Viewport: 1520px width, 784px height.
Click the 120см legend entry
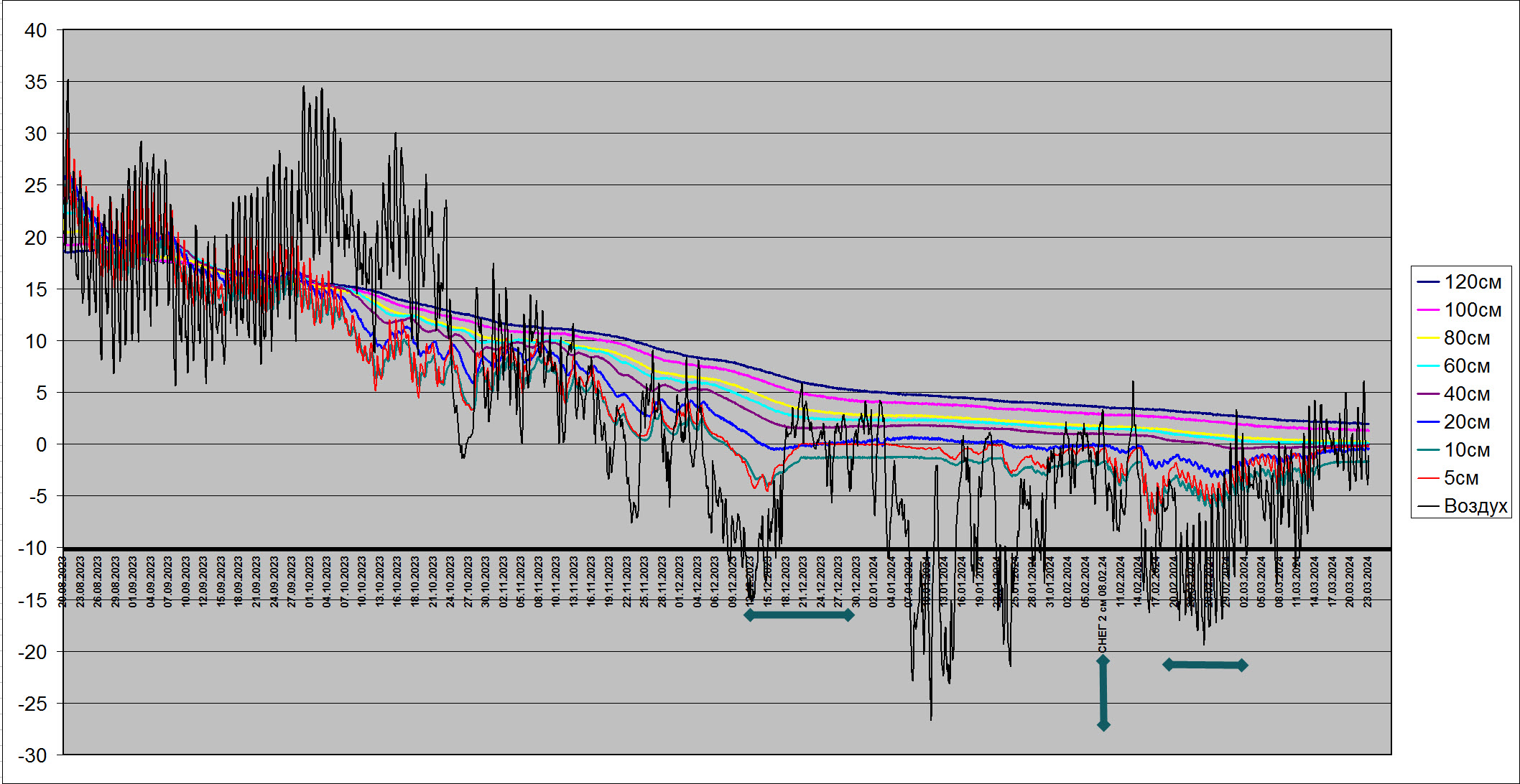(1472, 282)
